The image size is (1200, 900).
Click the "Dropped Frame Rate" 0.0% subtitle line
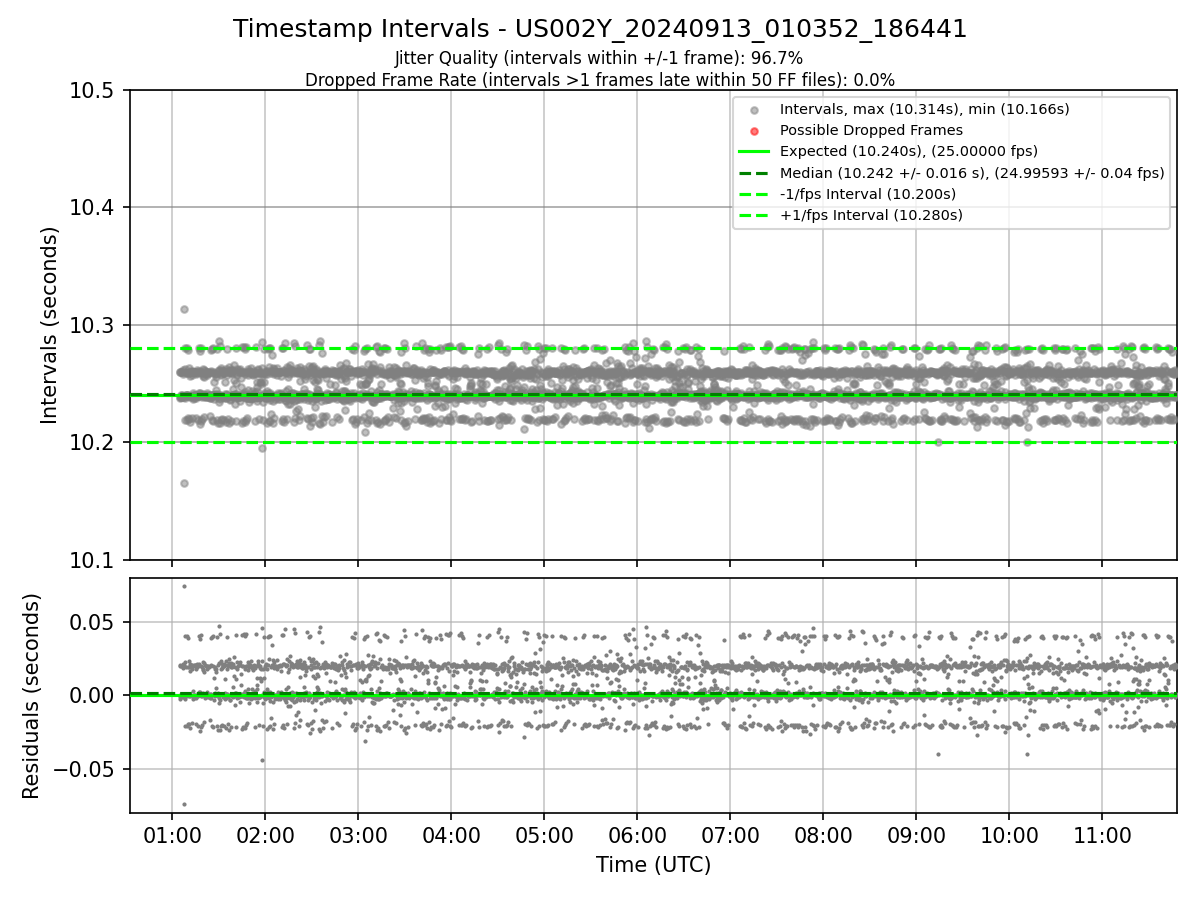pyautogui.click(x=600, y=80)
